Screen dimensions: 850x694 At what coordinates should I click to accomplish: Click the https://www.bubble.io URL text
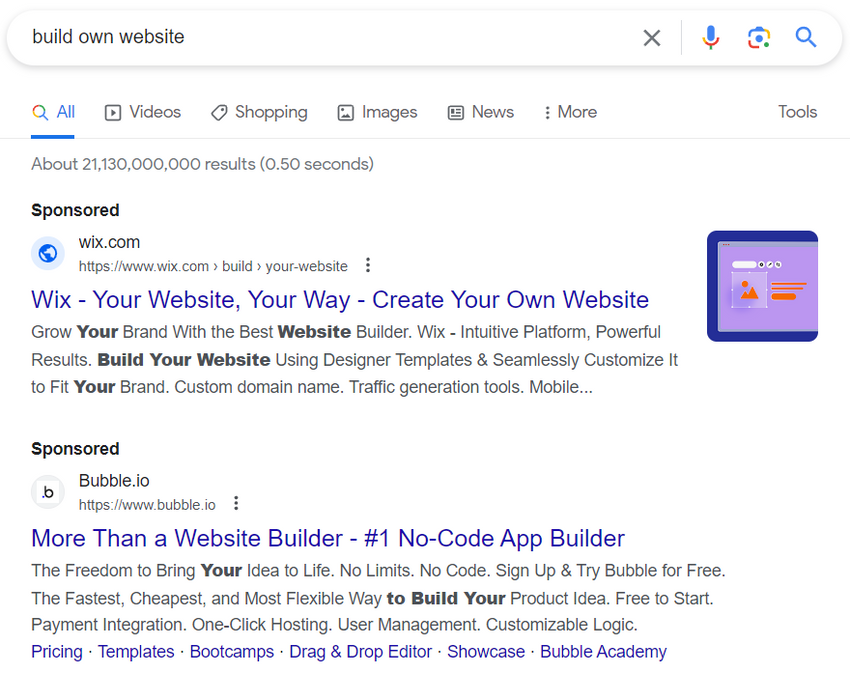tap(147, 505)
